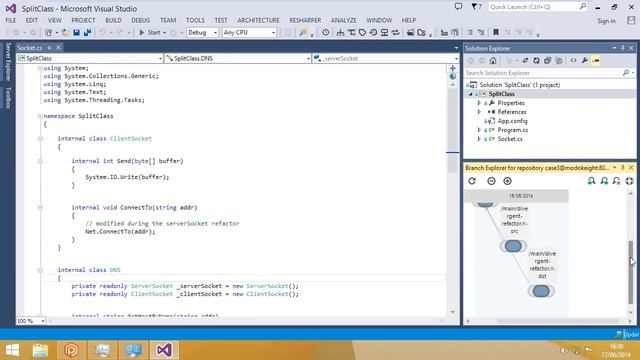
Task: Zoom in in Branch Explorer
Action: click(x=507, y=181)
